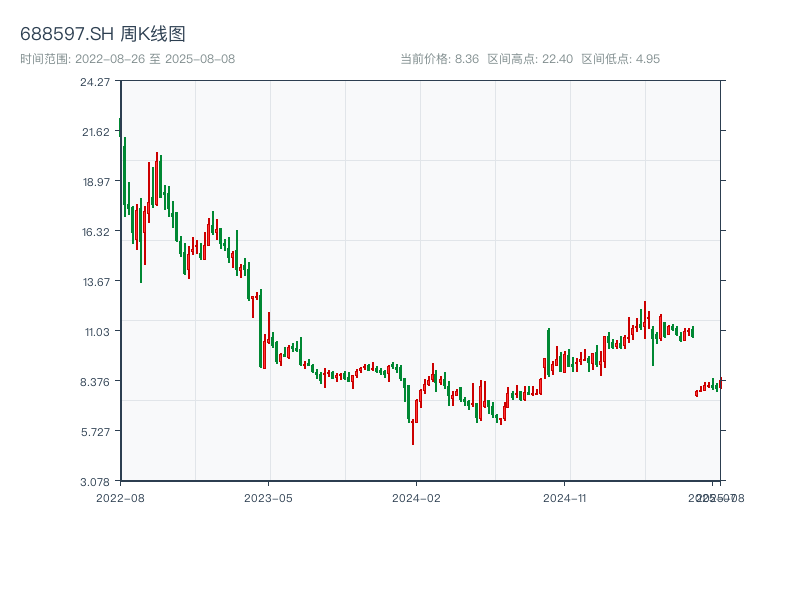800x600 pixels.
Task: Select the 2024-02 date axis label
Action: [x=417, y=497]
